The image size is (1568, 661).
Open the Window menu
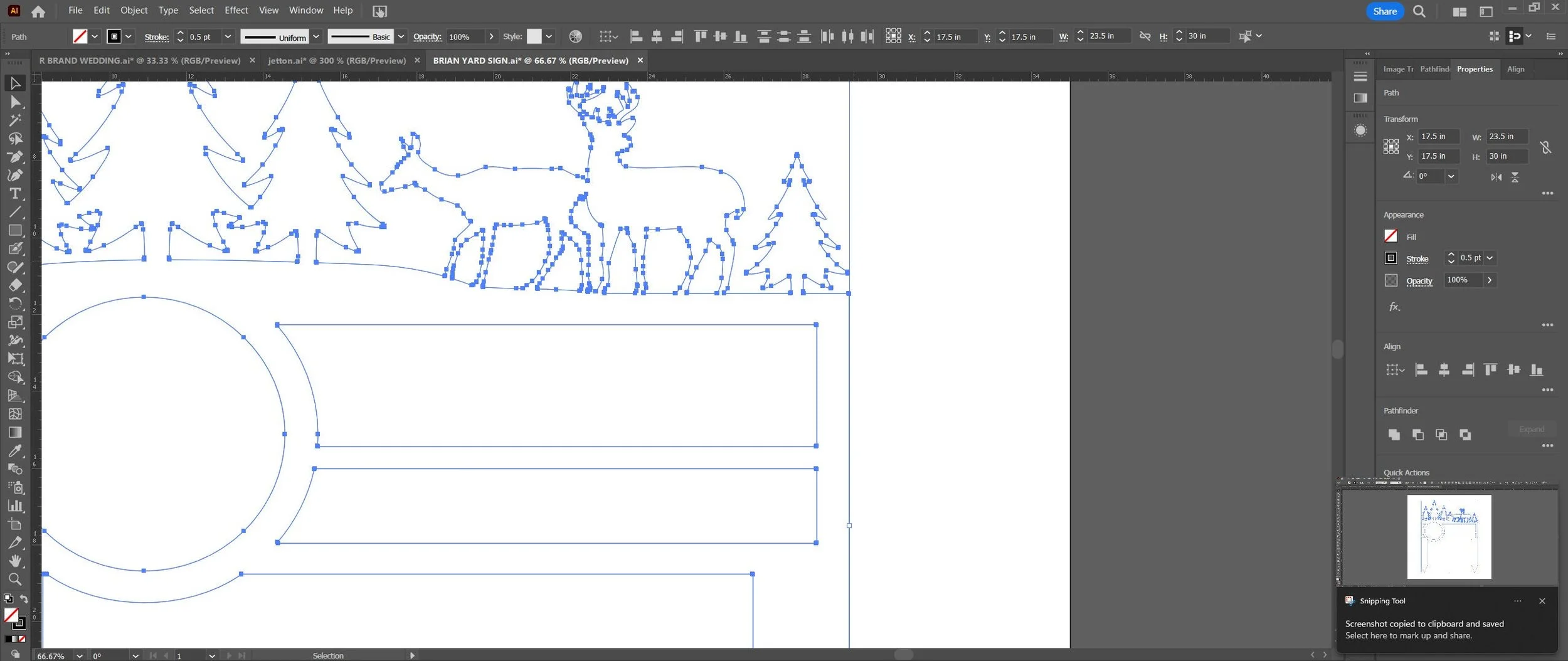point(306,10)
